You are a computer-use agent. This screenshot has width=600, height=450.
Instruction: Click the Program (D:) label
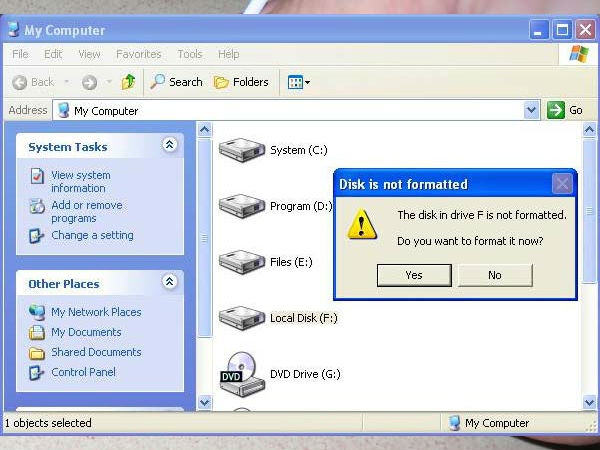[x=301, y=206]
